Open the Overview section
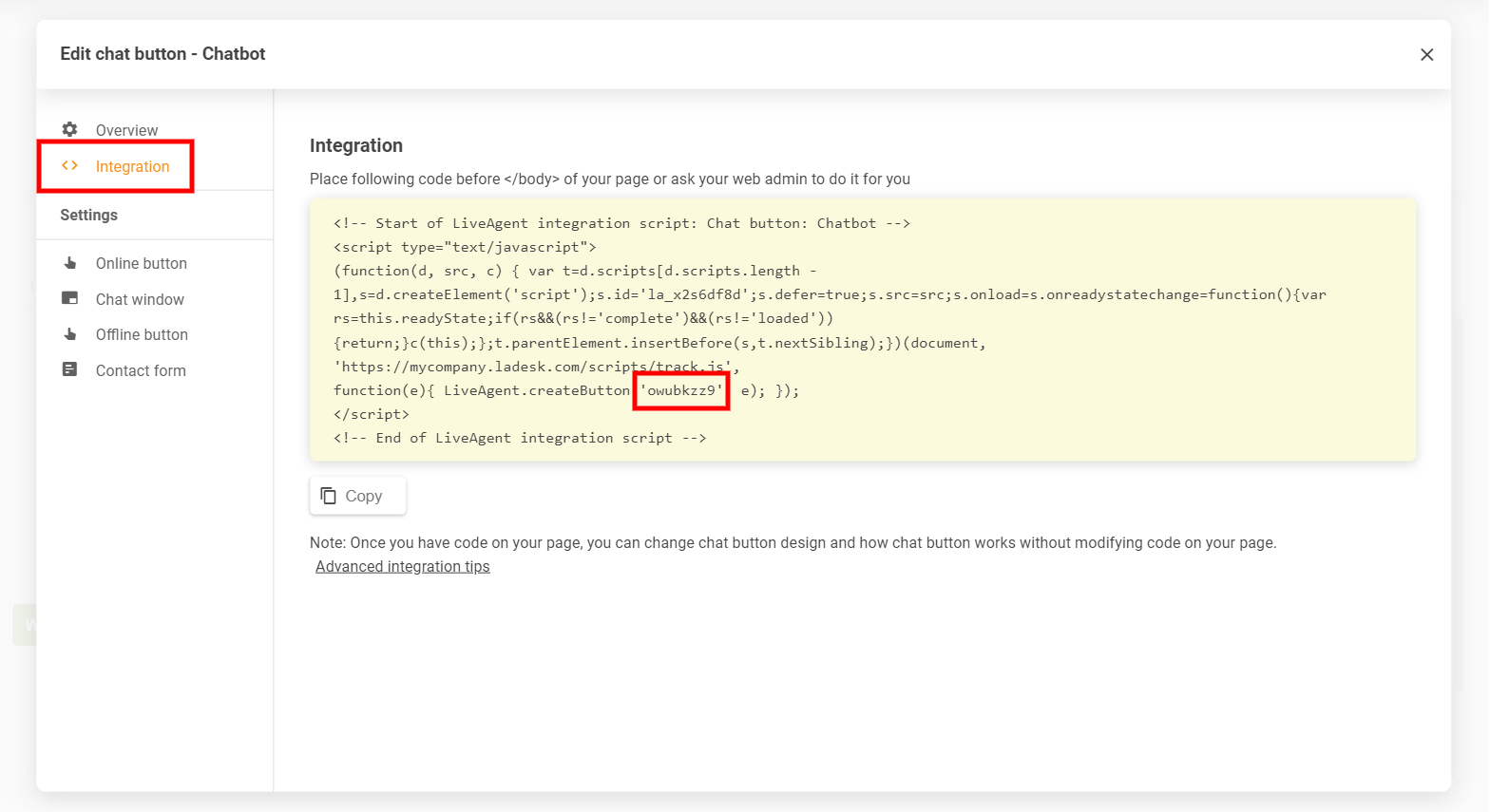 (126, 130)
